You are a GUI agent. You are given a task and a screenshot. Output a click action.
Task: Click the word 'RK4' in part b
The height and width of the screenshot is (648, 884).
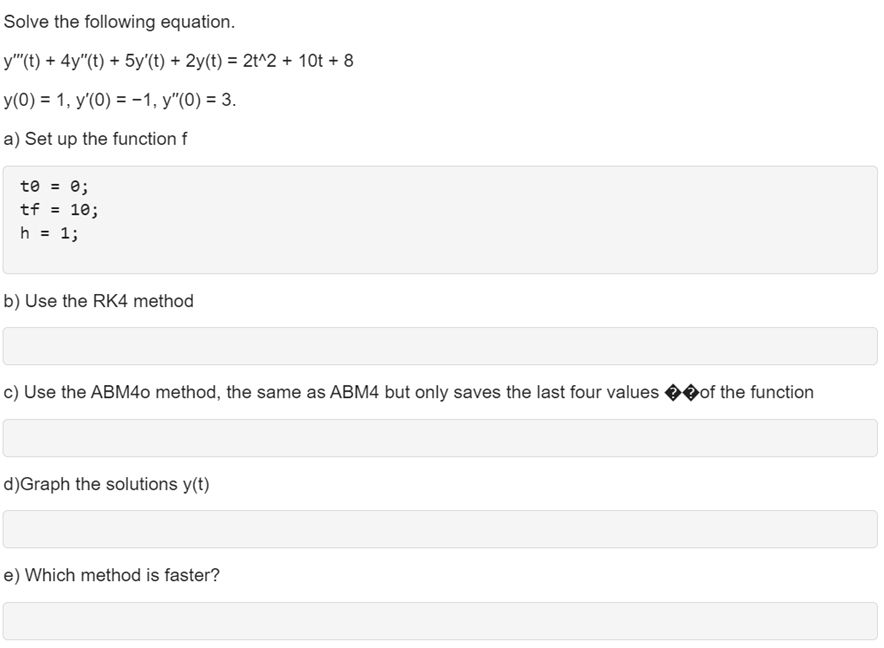point(110,301)
